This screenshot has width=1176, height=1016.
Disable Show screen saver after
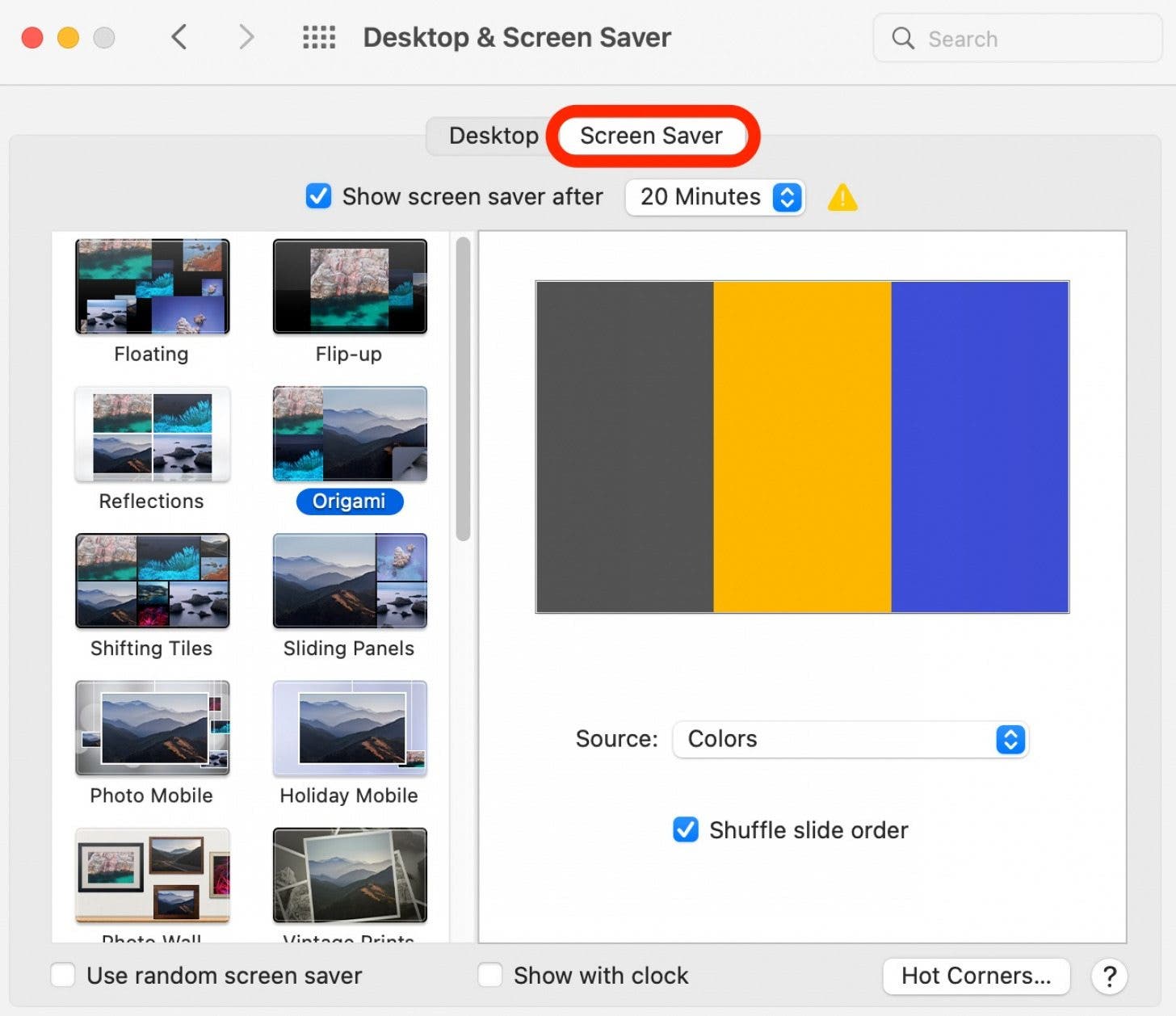(318, 196)
